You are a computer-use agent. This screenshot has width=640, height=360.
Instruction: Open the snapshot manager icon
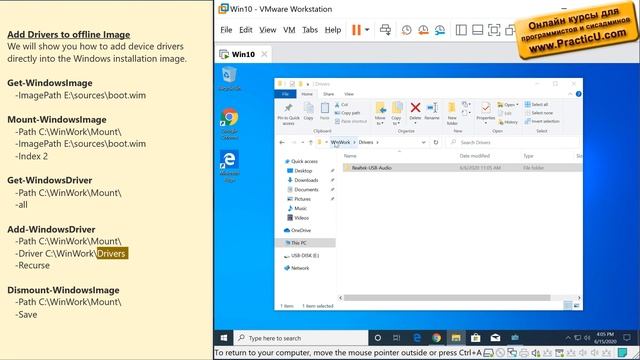click(x=440, y=30)
